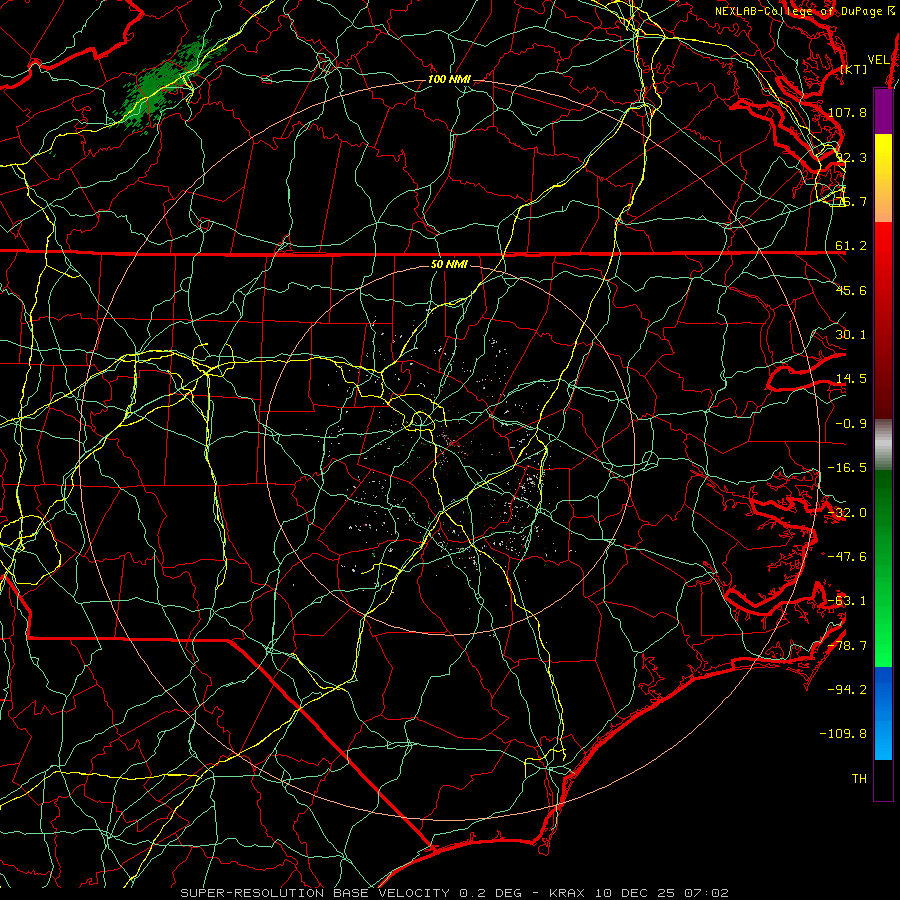This screenshot has height=900, width=900.
Task: Select the 107.8 velocity scale value
Action: tap(847, 112)
